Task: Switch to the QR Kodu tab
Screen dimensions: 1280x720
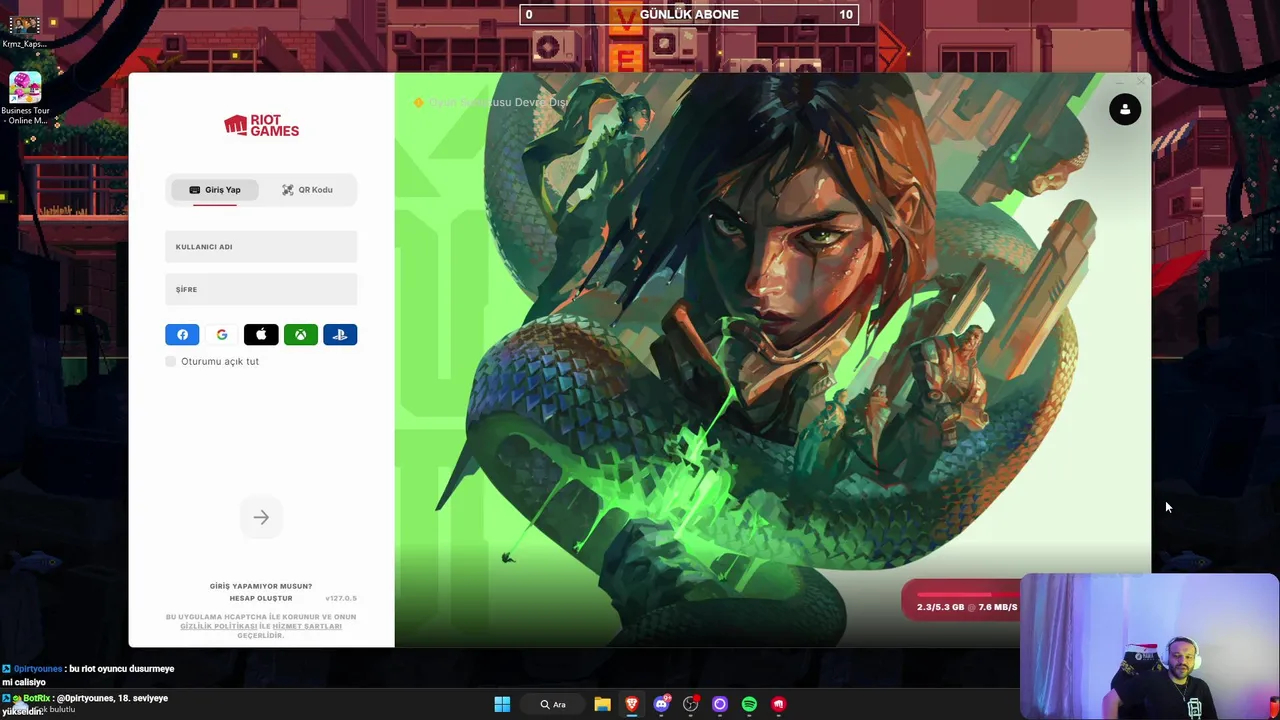Action: [x=307, y=190]
